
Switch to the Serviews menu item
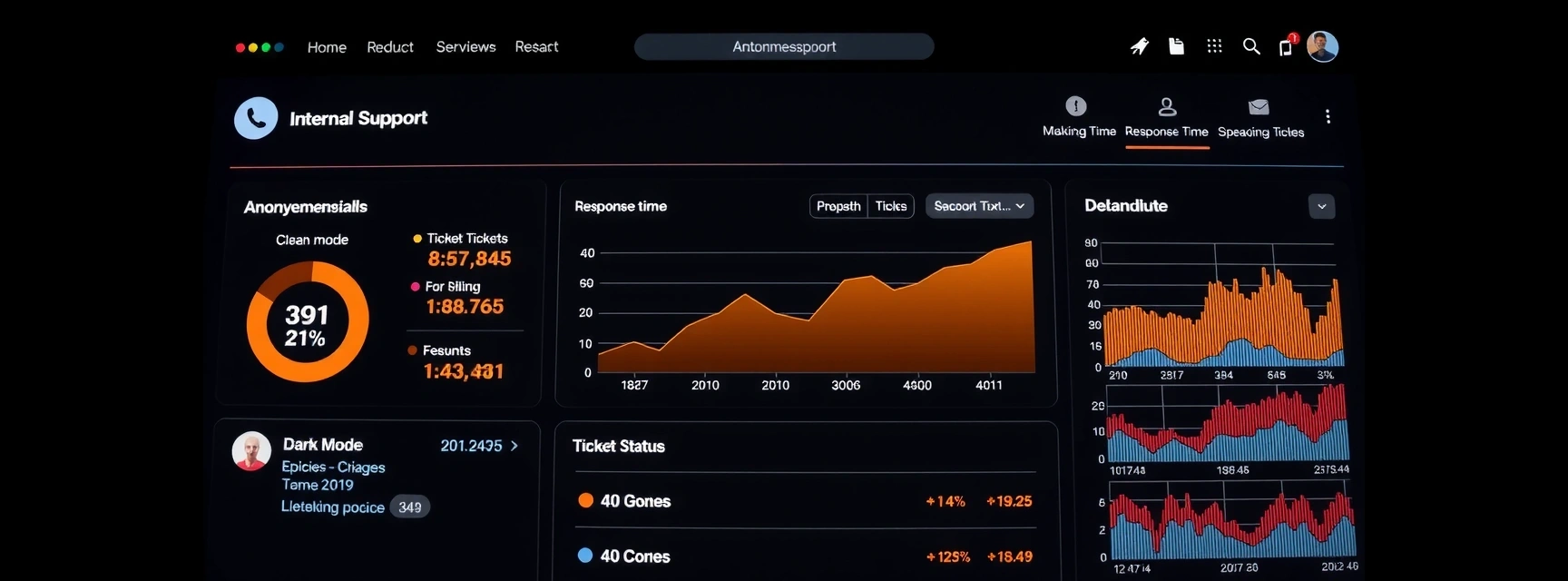[465, 46]
